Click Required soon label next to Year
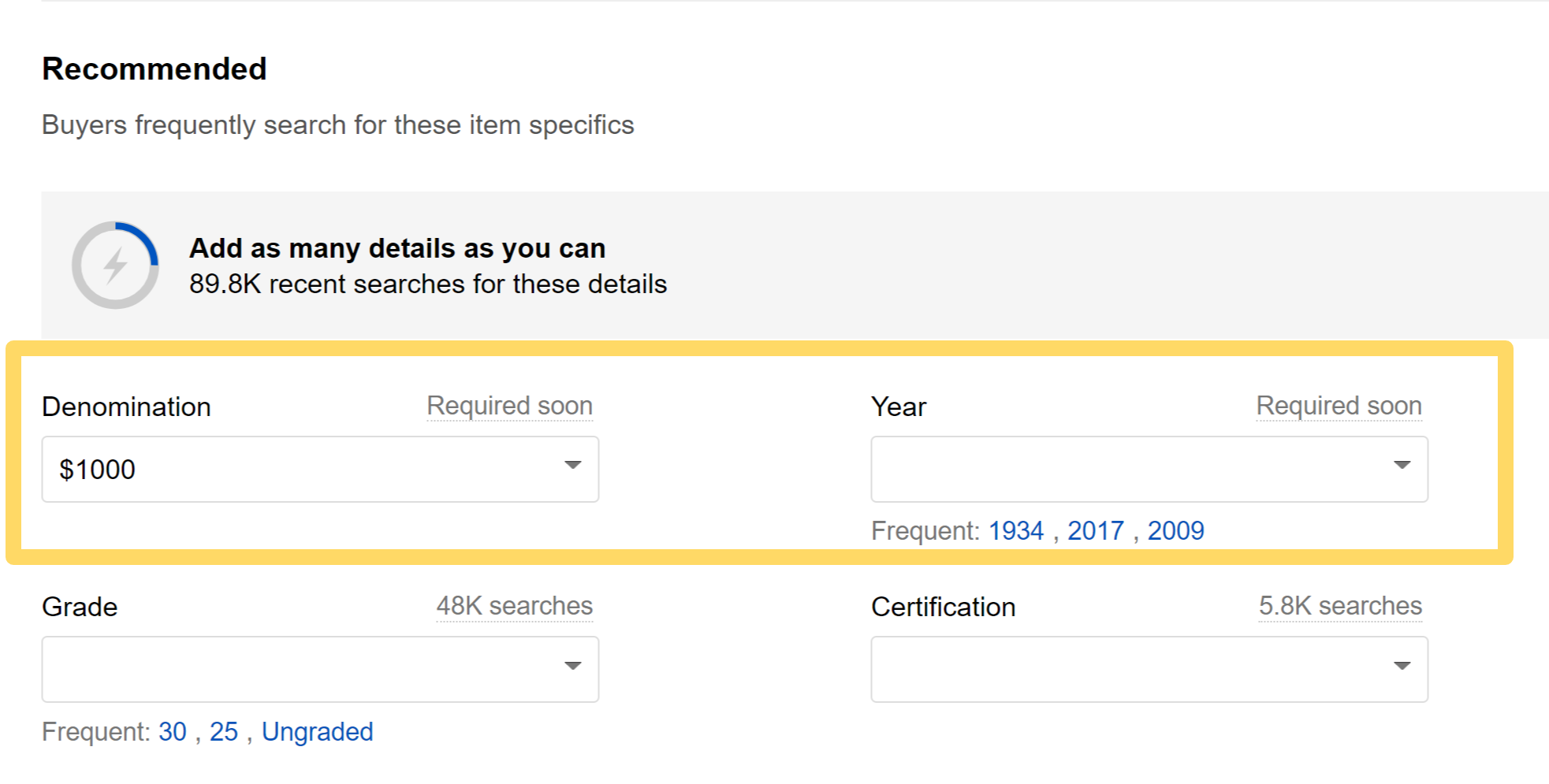This screenshot has width=1549, height=784. (x=1339, y=406)
